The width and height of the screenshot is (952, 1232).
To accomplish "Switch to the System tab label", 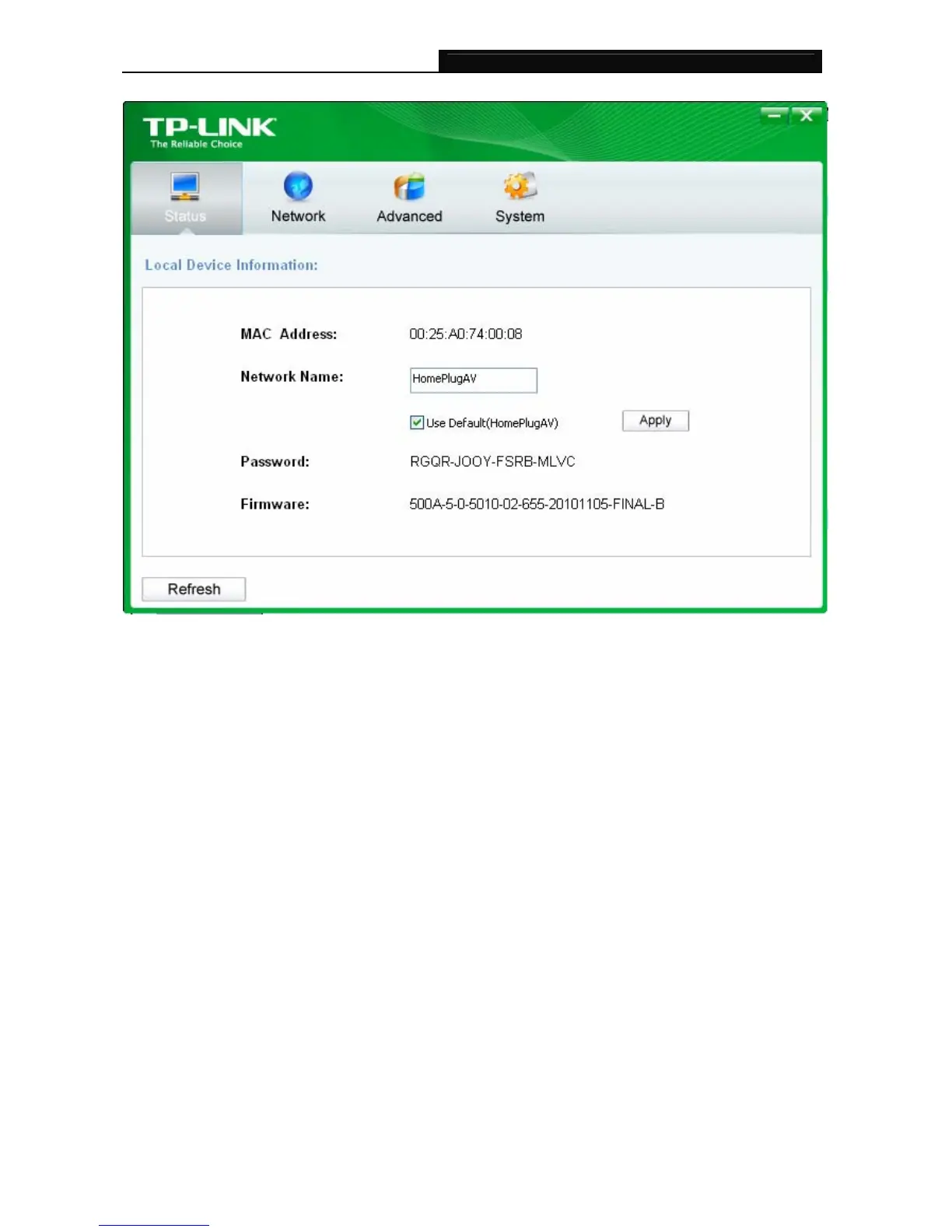I will [x=520, y=216].
